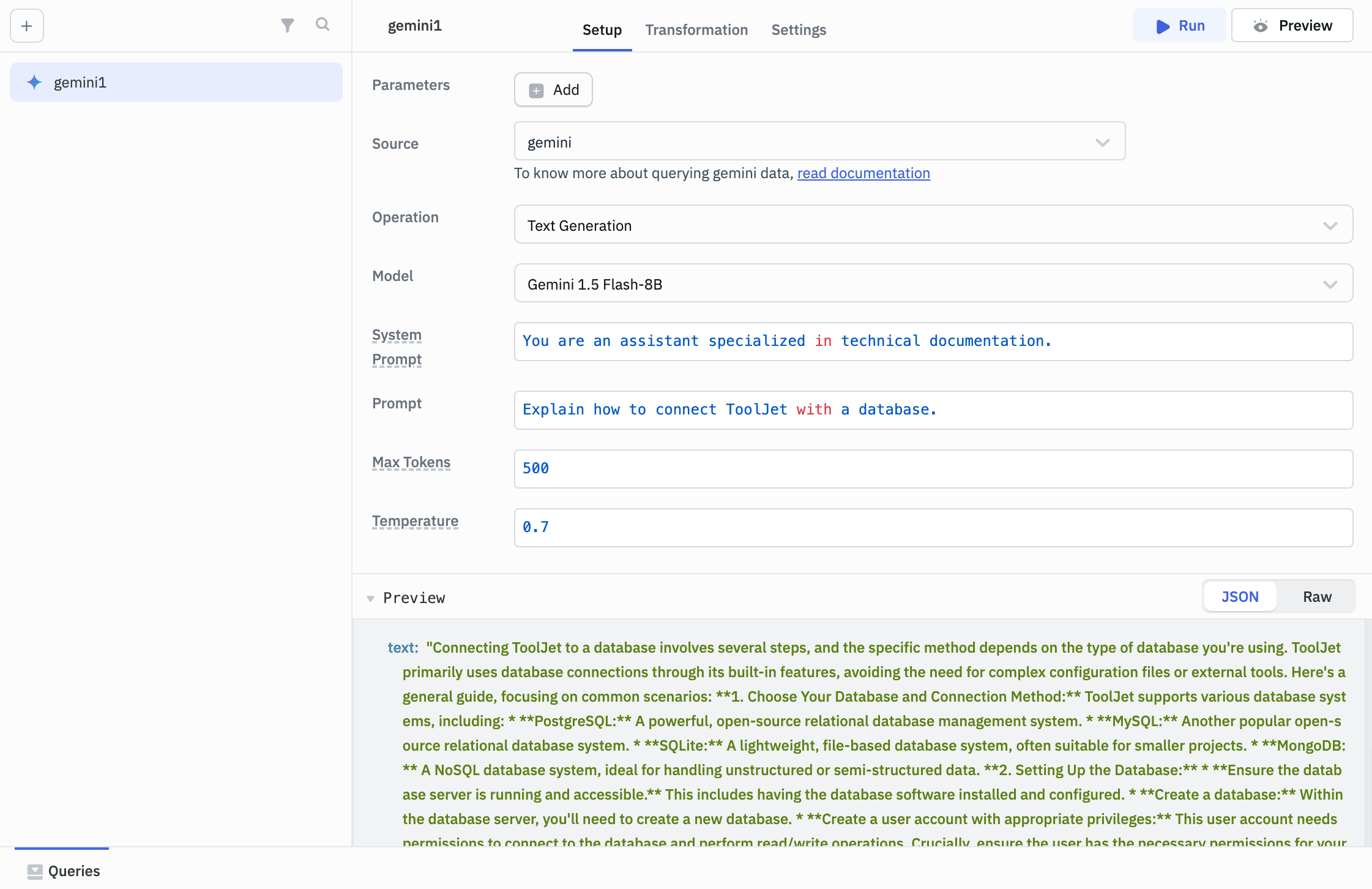This screenshot has width=1372, height=889.
Task: Select JSON preview format
Action: tap(1240, 597)
